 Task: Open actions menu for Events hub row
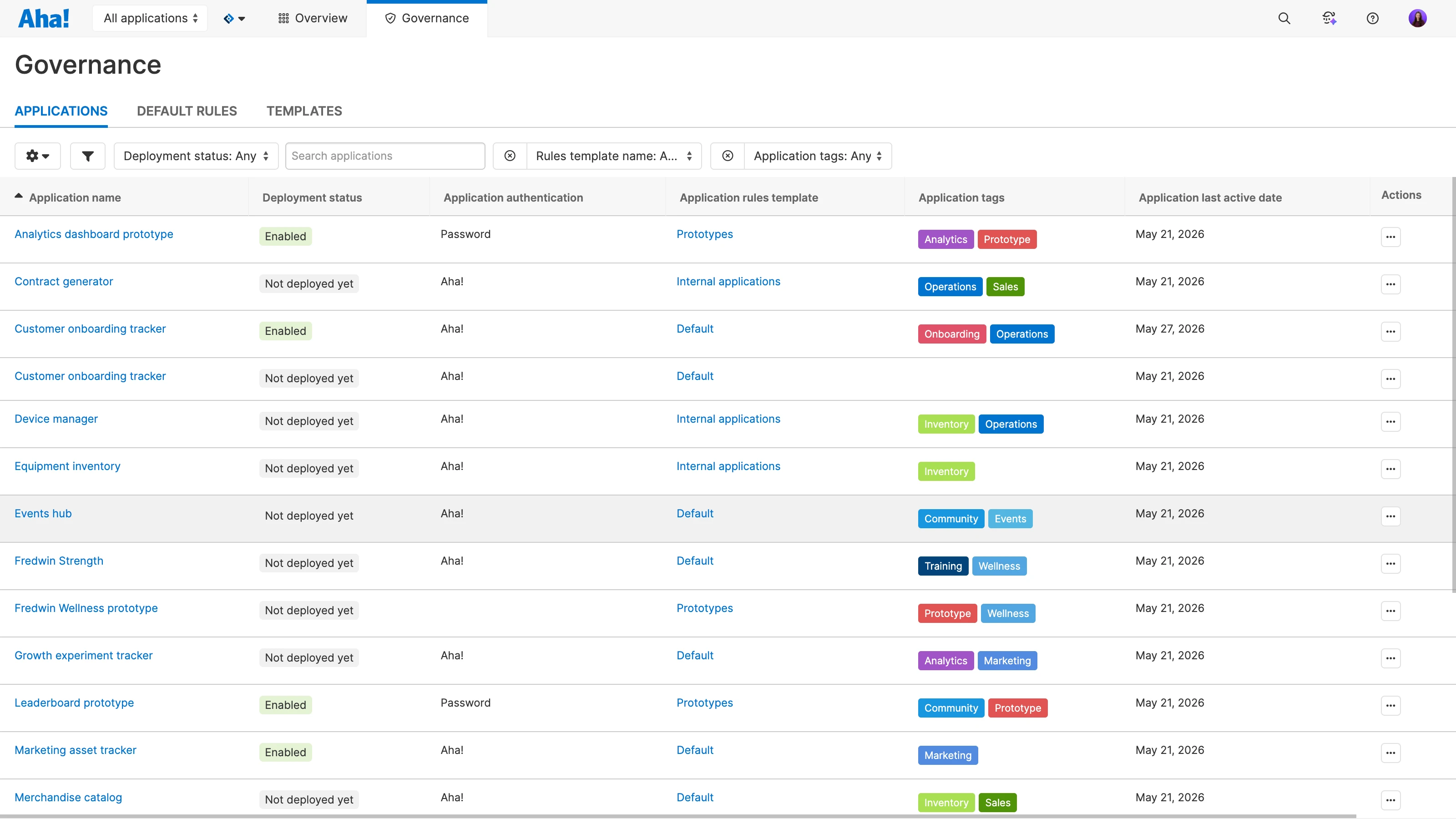coord(1390,516)
